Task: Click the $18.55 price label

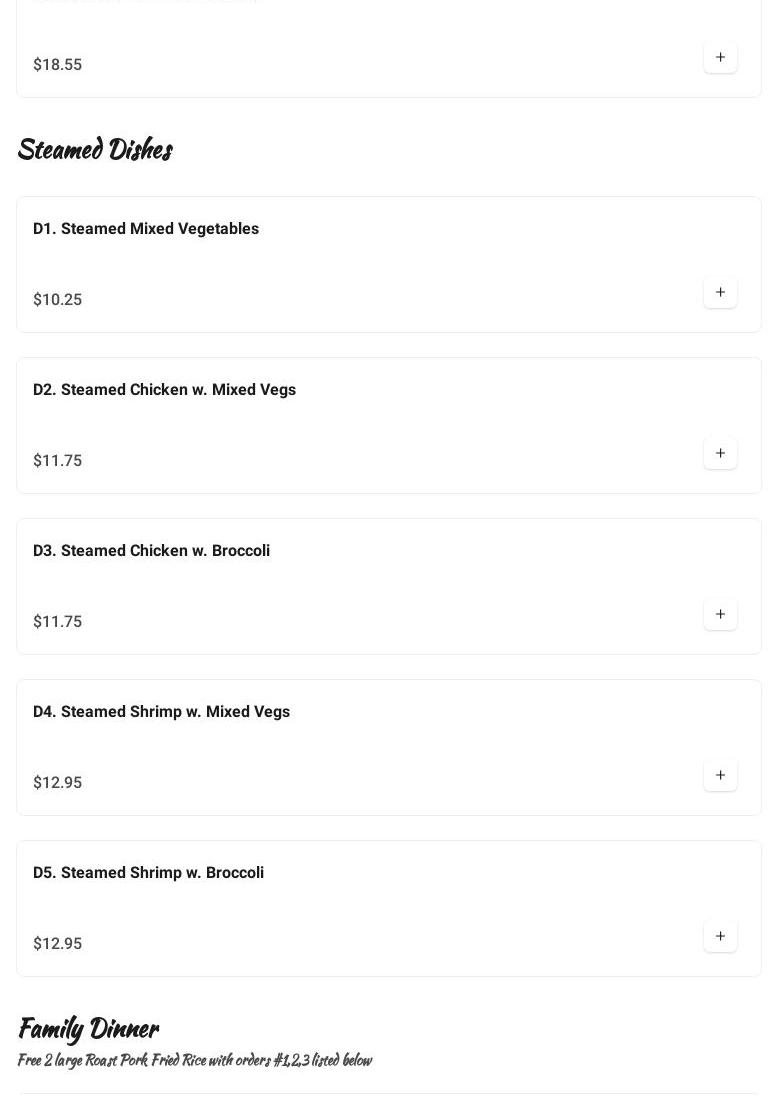Action: pyautogui.click(x=57, y=65)
